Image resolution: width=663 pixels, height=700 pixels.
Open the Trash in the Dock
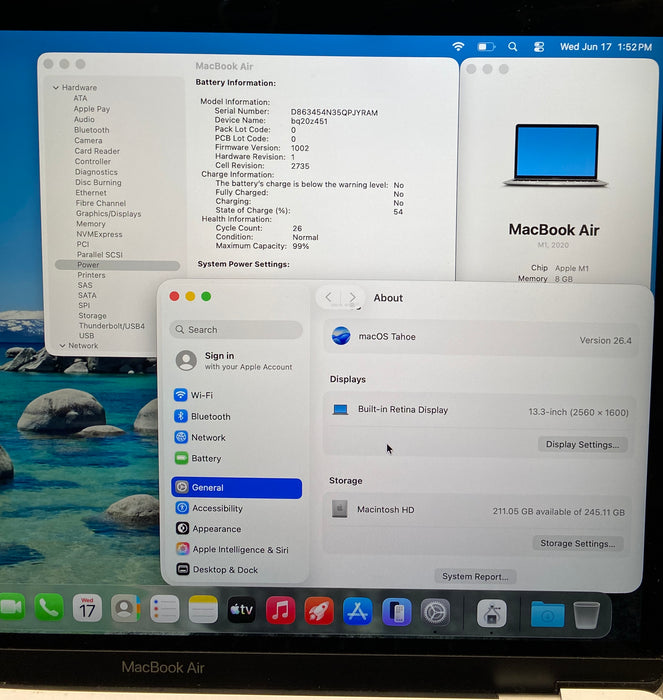pyautogui.click(x=586, y=614)
